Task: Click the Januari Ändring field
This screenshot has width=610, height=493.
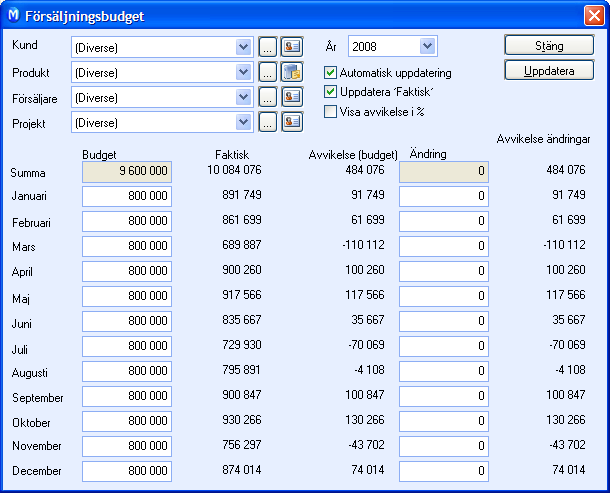Action: pyautogui.click(x=444, y=196)
